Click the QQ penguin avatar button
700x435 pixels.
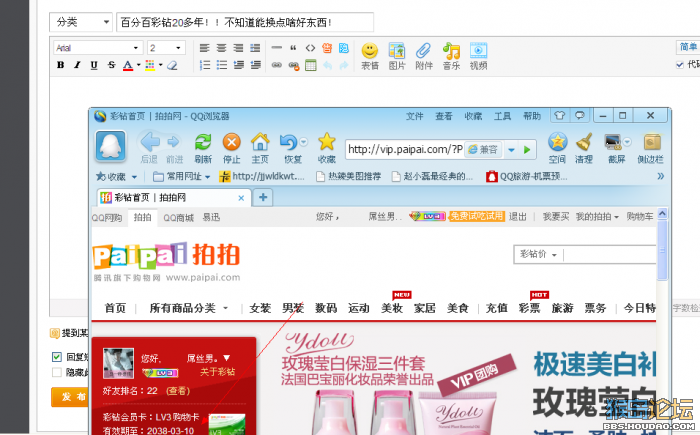tap(110, 146)
